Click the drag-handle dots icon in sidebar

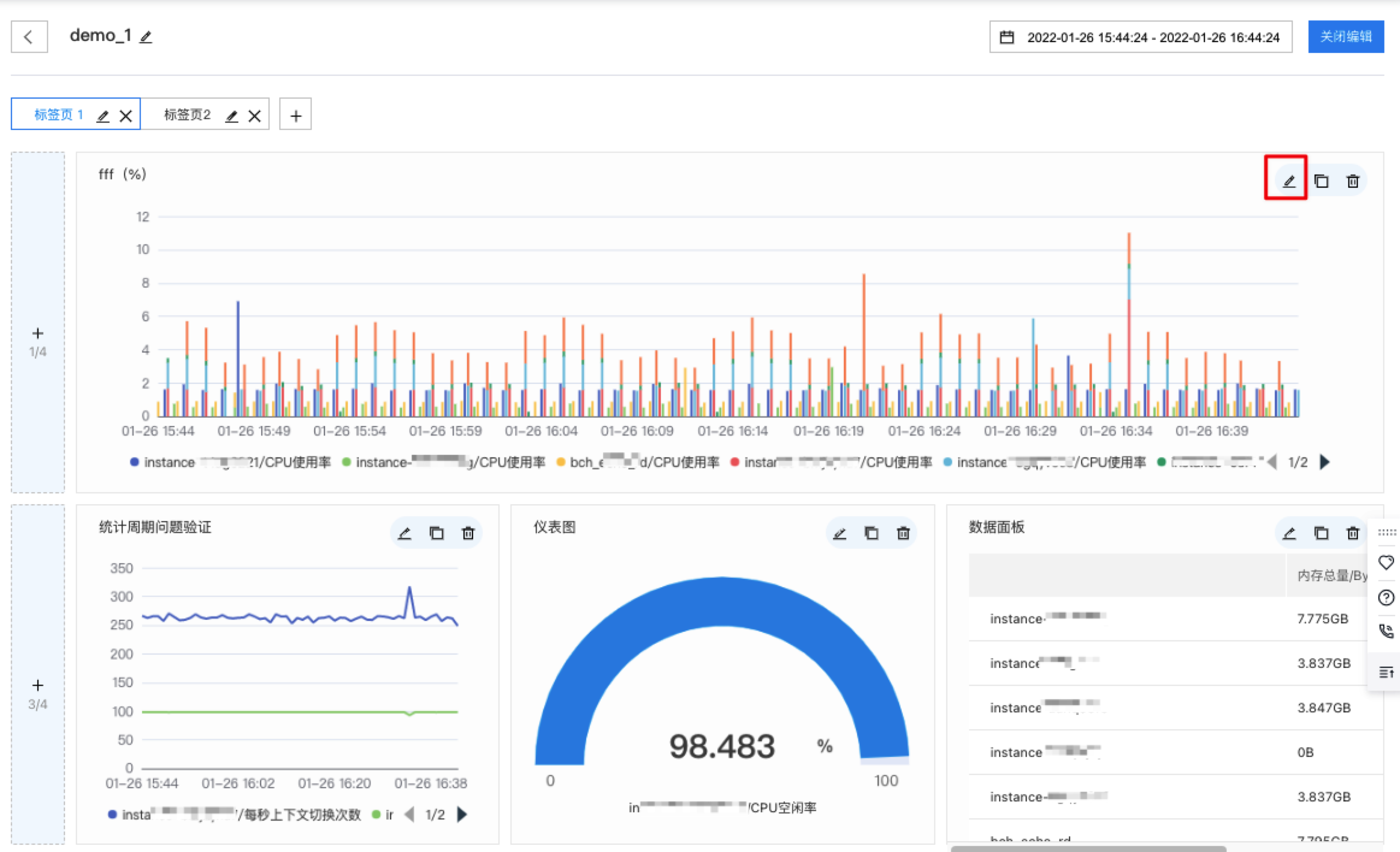tap(1387, 532)
